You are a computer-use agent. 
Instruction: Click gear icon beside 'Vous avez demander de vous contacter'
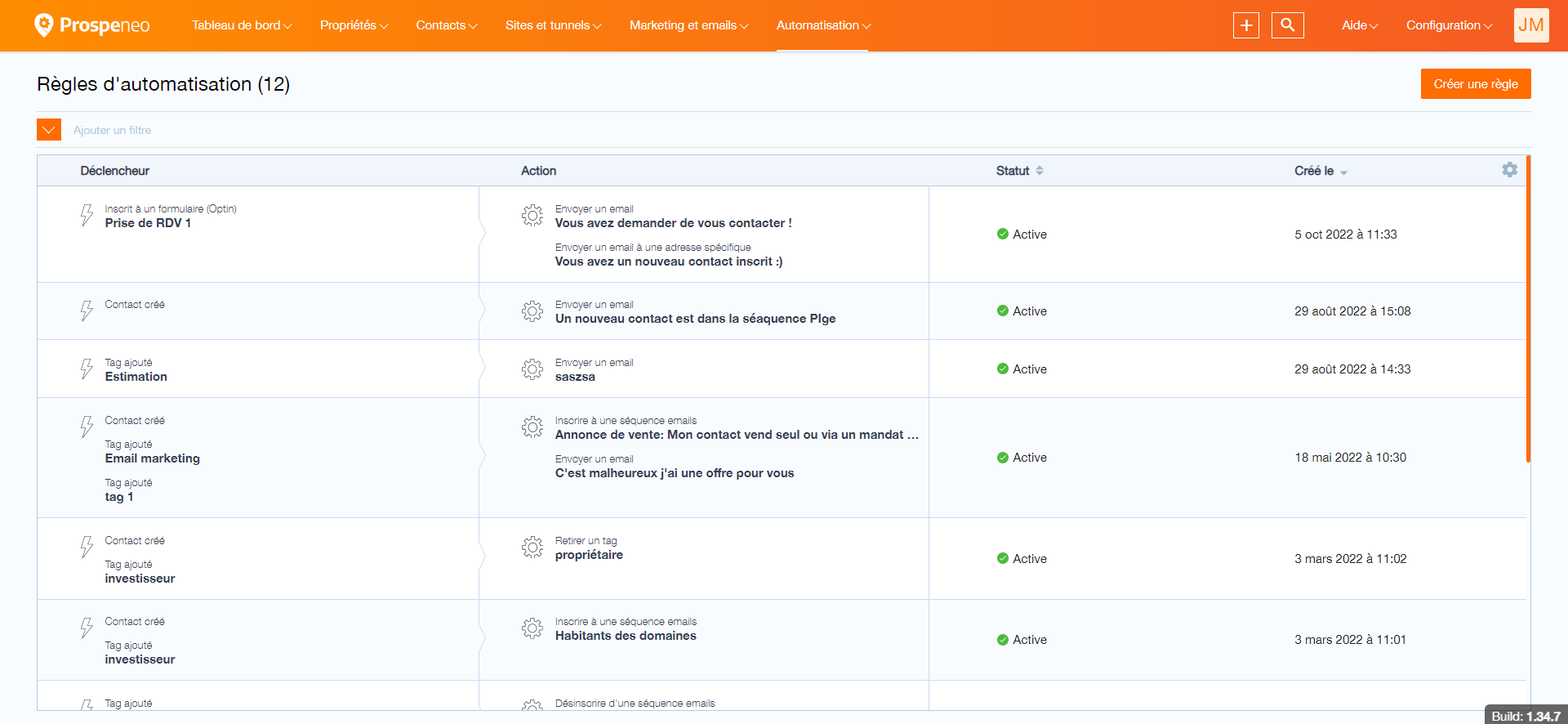point(532,215)
